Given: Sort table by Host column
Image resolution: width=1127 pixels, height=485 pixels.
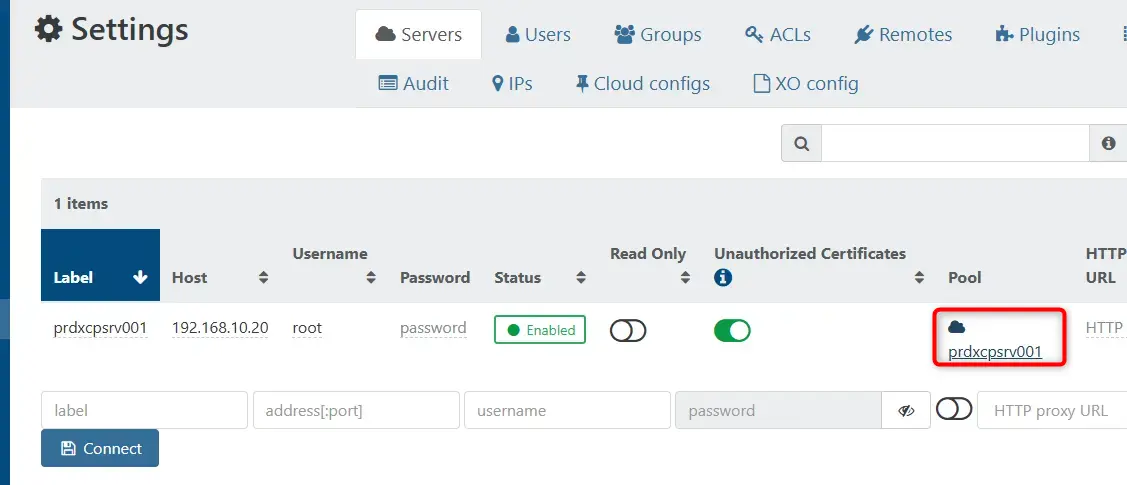Looking at the screenshot, I should (x=220, y=277).
